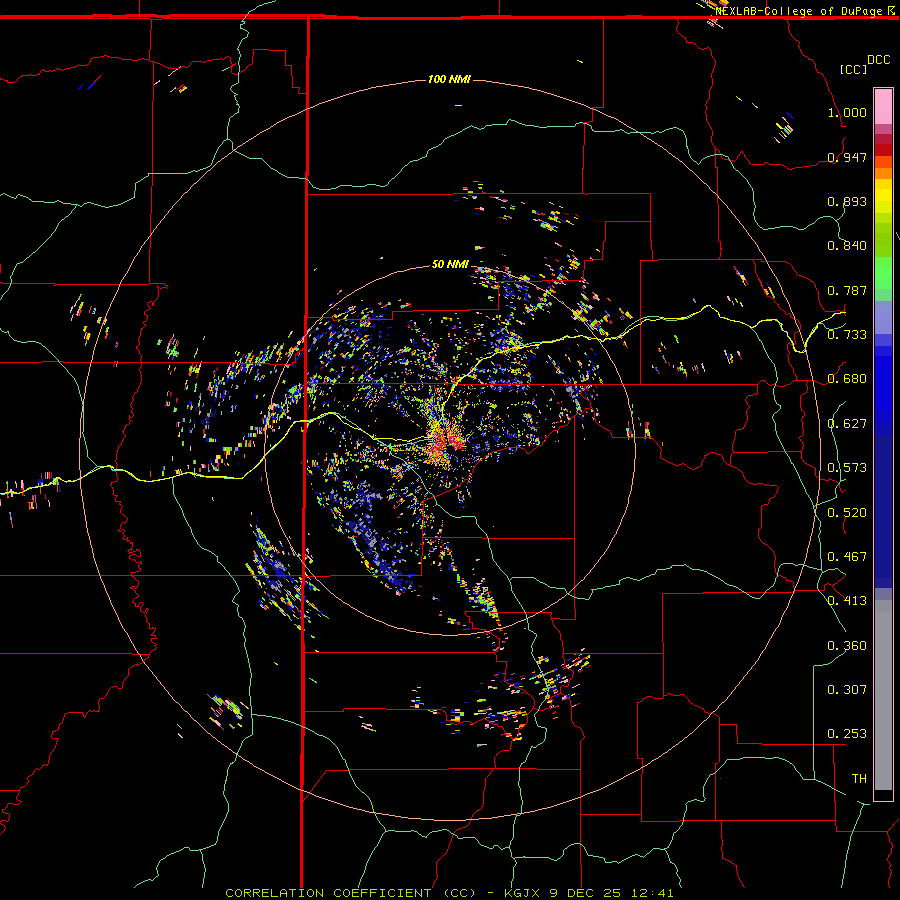Click the 0.947 scale value

[847, 157]
